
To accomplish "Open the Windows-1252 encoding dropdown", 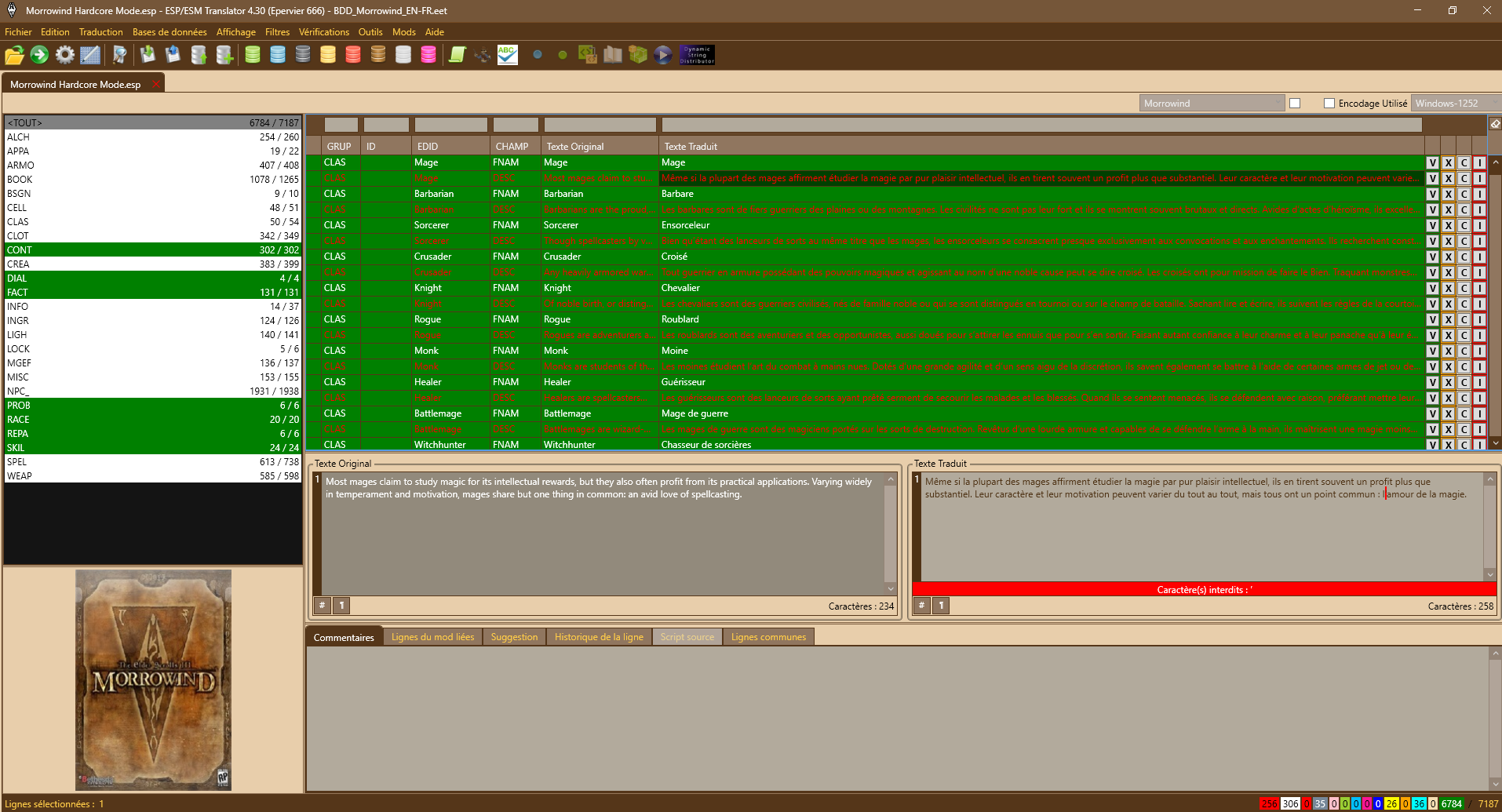I will click(1456, 104).
